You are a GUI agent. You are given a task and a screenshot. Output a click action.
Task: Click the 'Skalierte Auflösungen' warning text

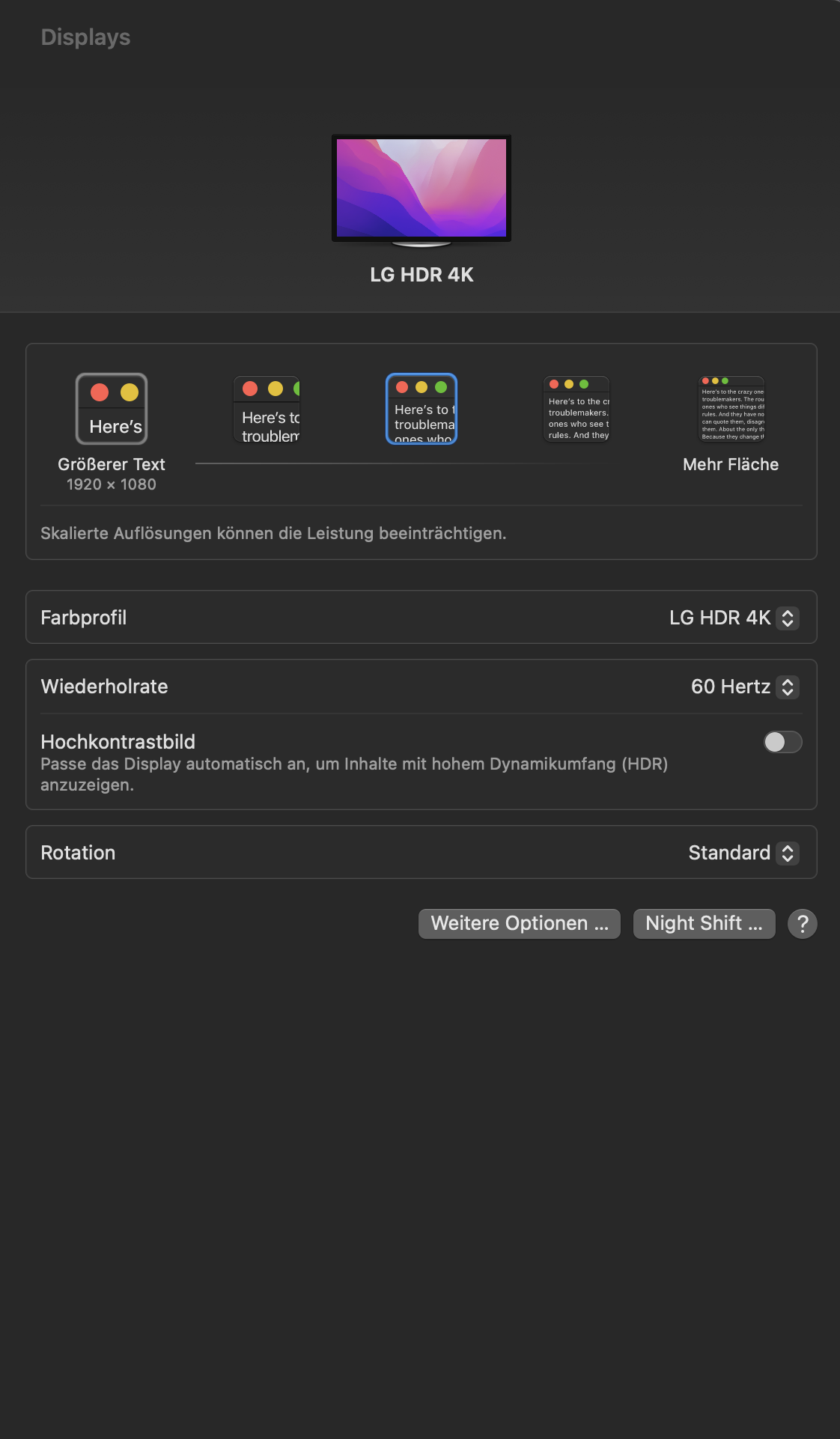point(273,533)
